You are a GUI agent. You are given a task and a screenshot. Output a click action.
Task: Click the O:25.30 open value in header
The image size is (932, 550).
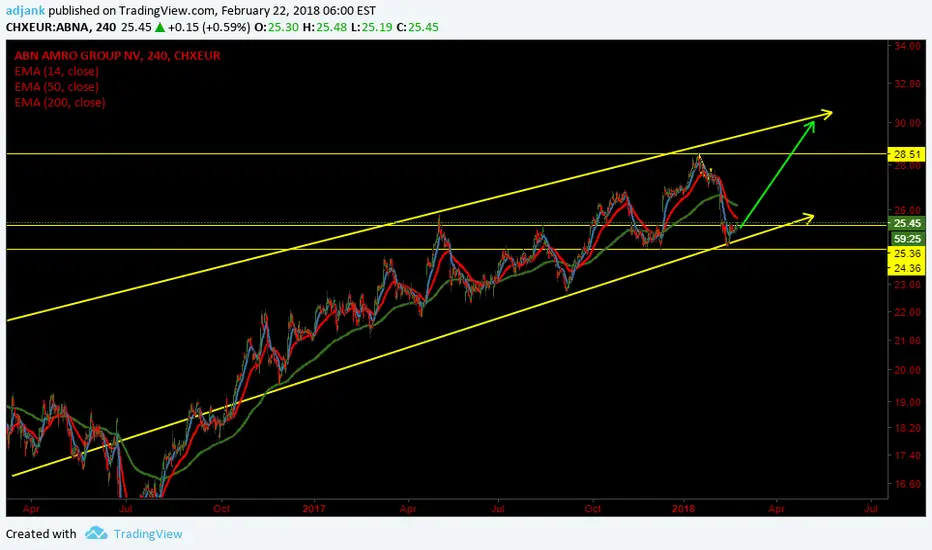coord(276,27)
